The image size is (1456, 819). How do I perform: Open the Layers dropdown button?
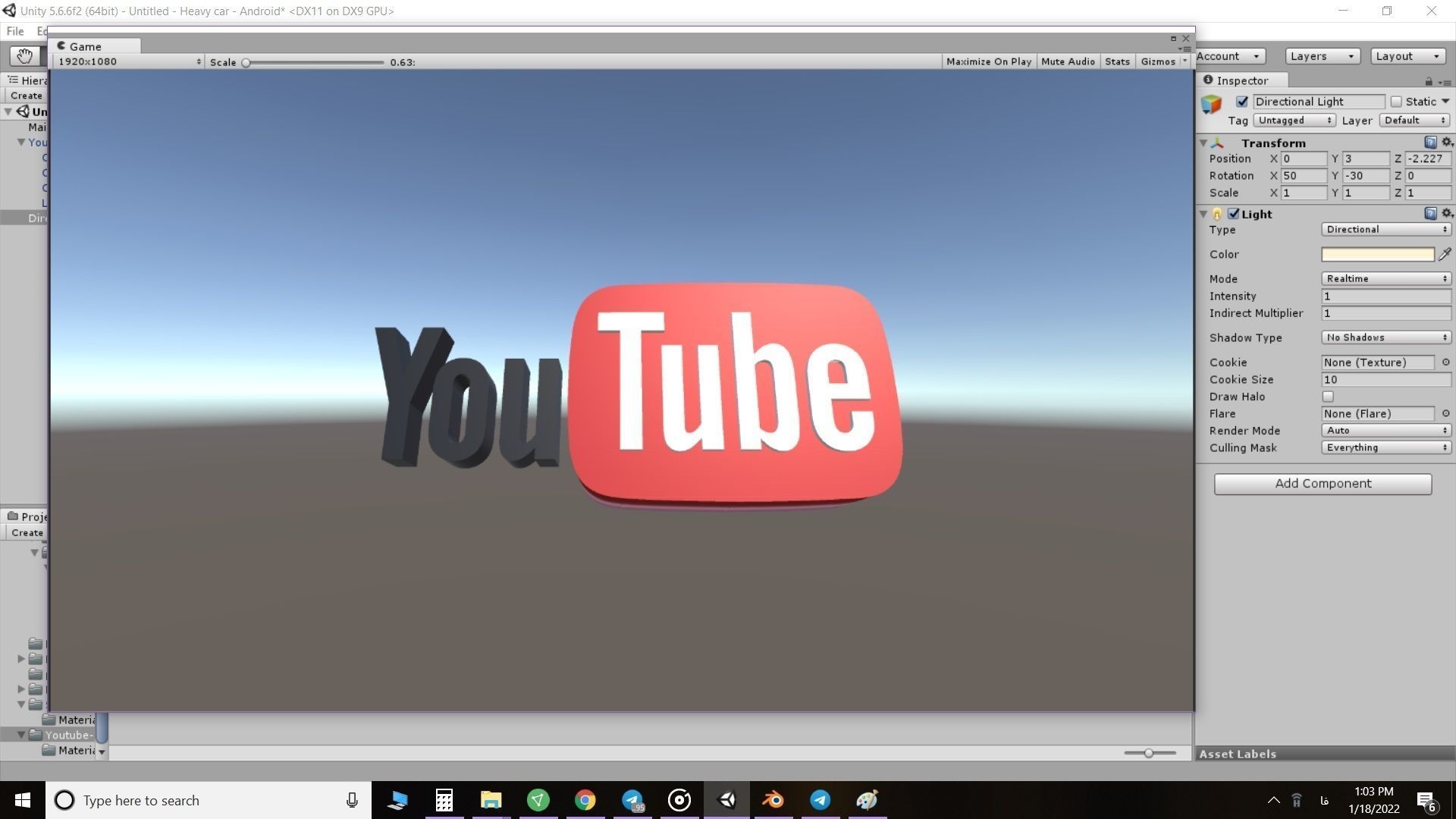(x=1323, y=56)
